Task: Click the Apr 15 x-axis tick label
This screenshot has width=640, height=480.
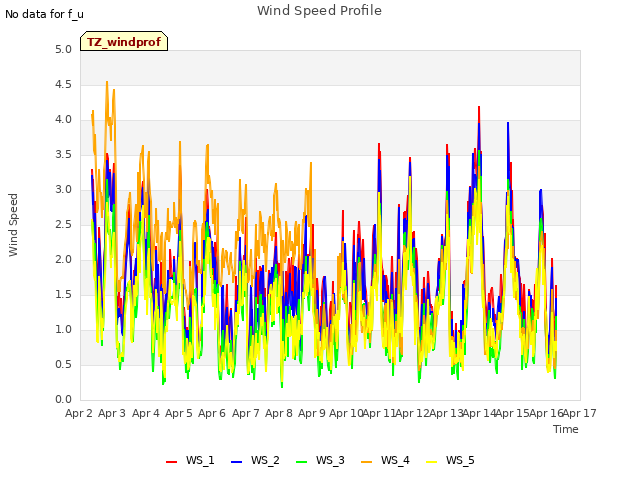Action: (x=512, y=413)
